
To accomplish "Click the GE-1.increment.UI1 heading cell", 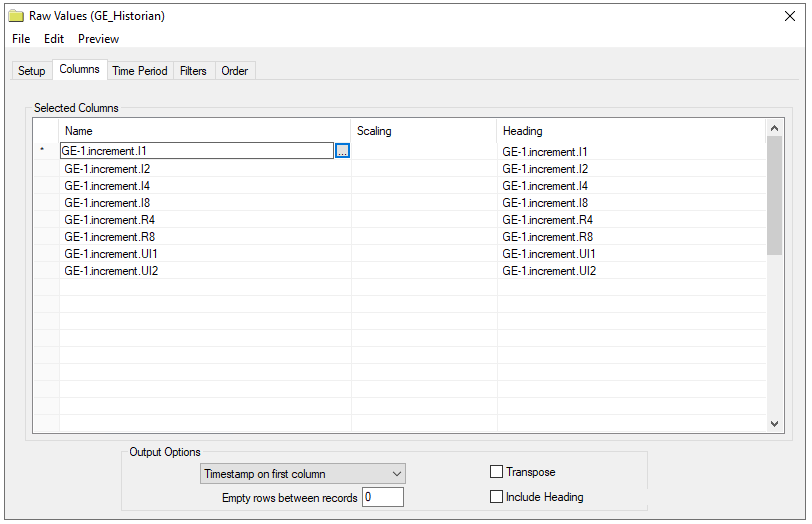I will pos(631,254).
